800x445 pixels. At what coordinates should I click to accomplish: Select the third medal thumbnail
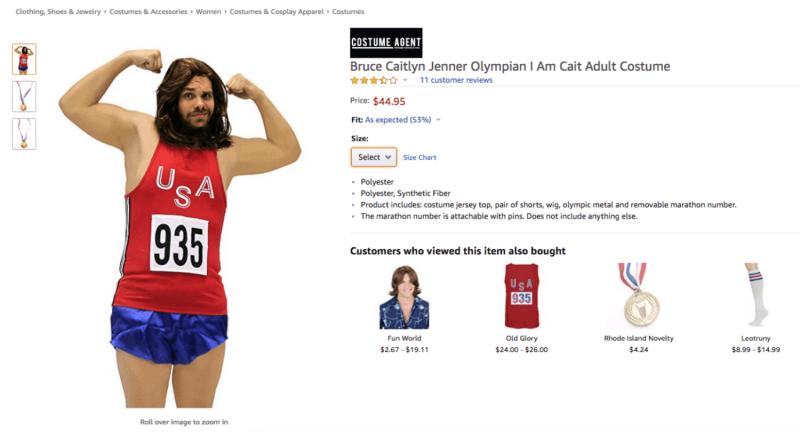[x=25, y=133]
